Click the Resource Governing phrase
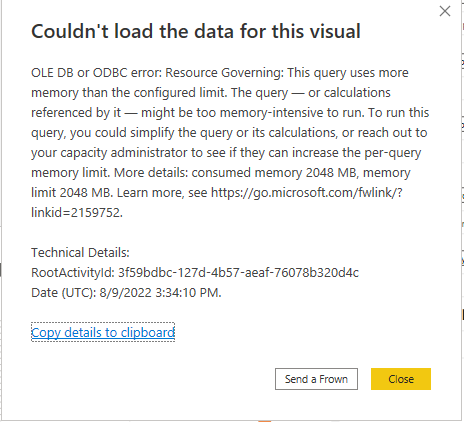Viewport: 464px width, 422px height. point(224,72)
